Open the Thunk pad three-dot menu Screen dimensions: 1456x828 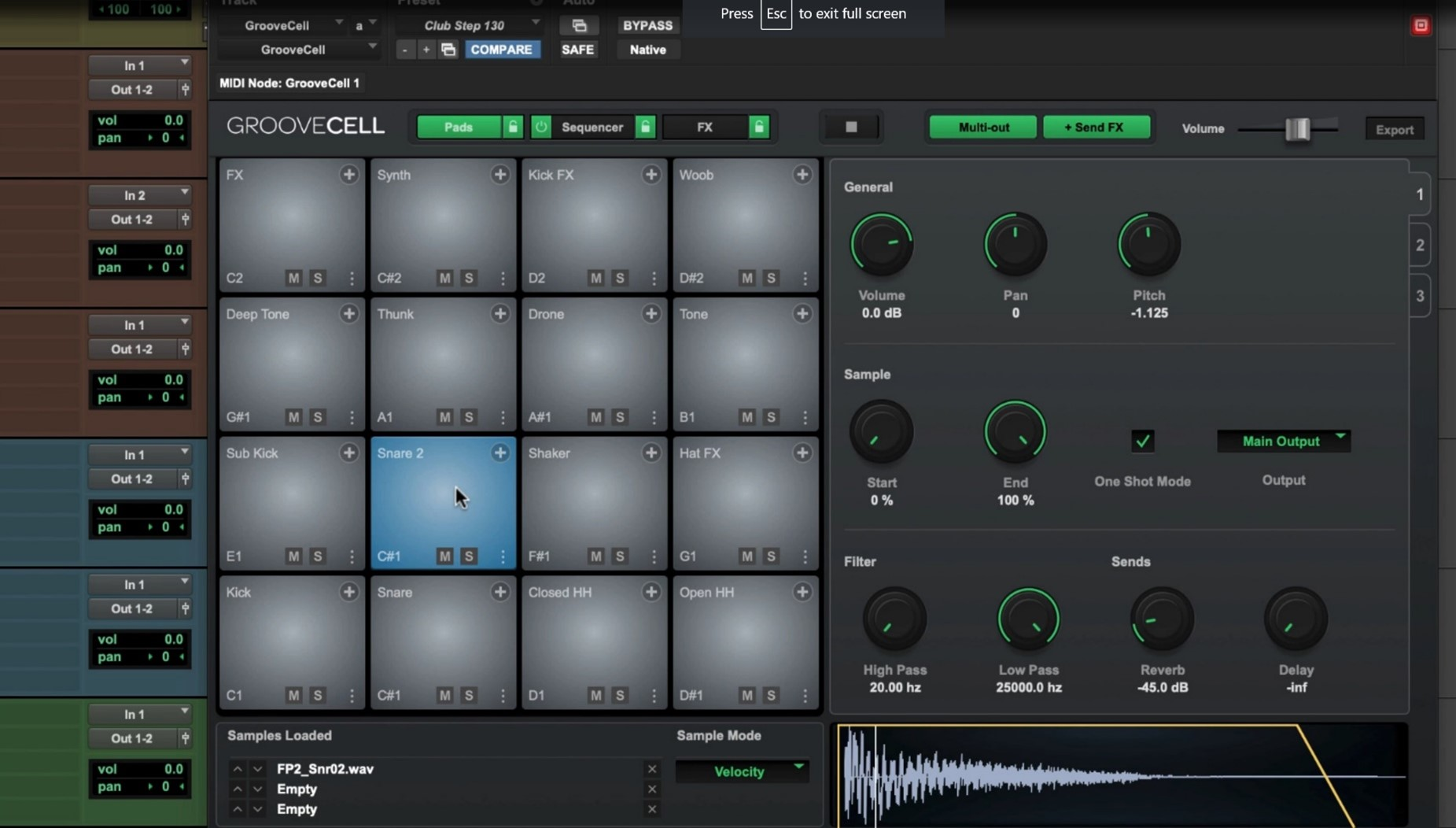[502, 417]
